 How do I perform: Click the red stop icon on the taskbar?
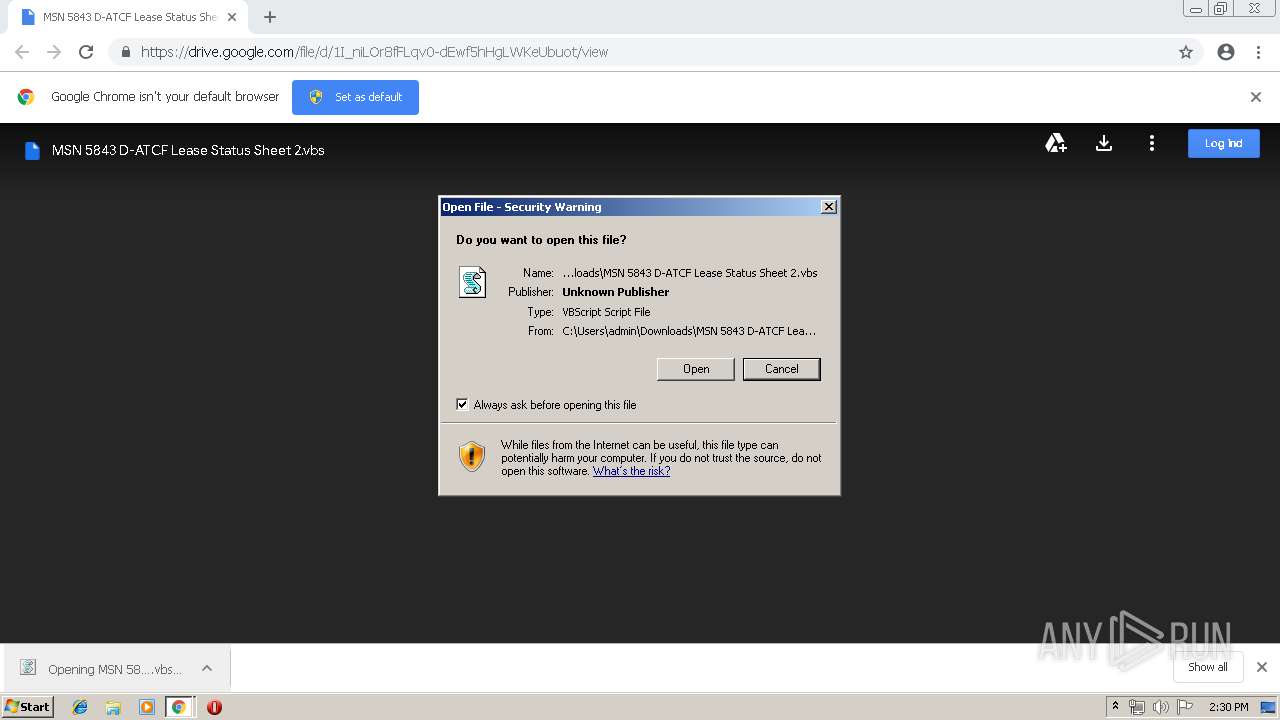(214, 707)
